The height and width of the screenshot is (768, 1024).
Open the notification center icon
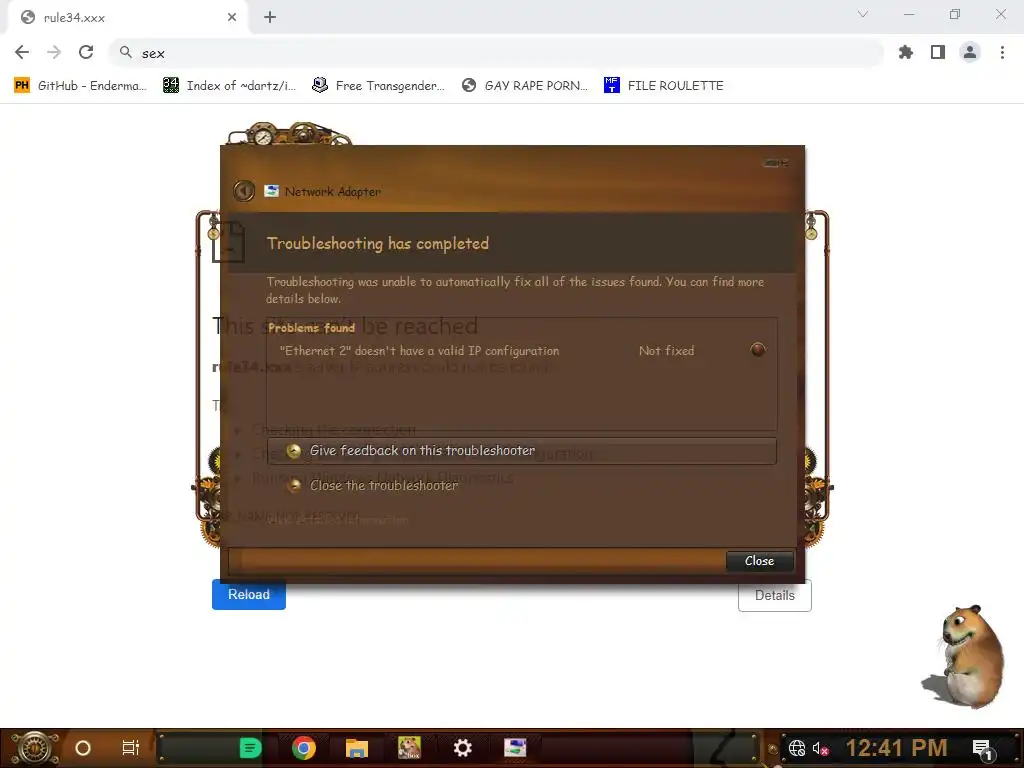[x=984, y=749]
